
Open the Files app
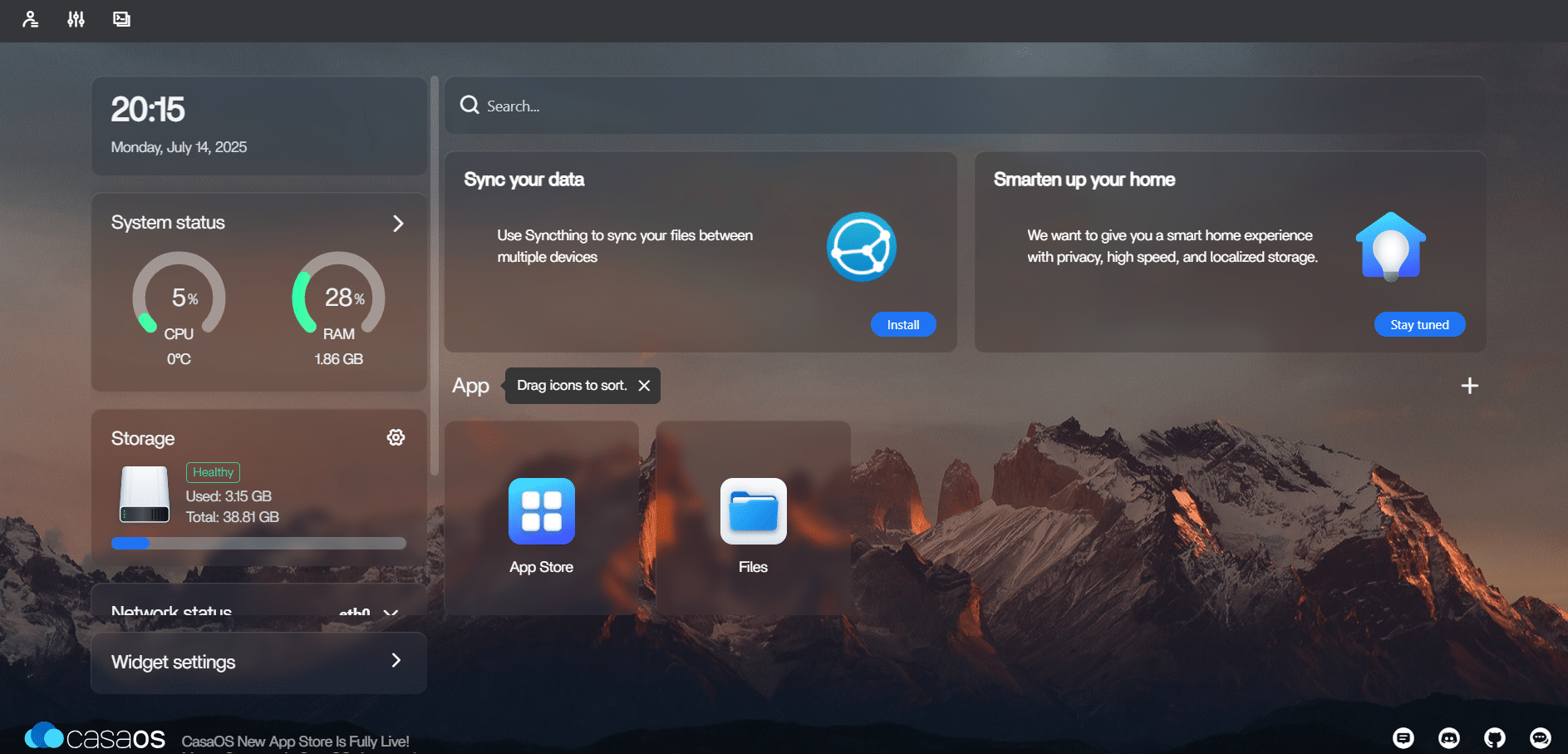point(753,525)
